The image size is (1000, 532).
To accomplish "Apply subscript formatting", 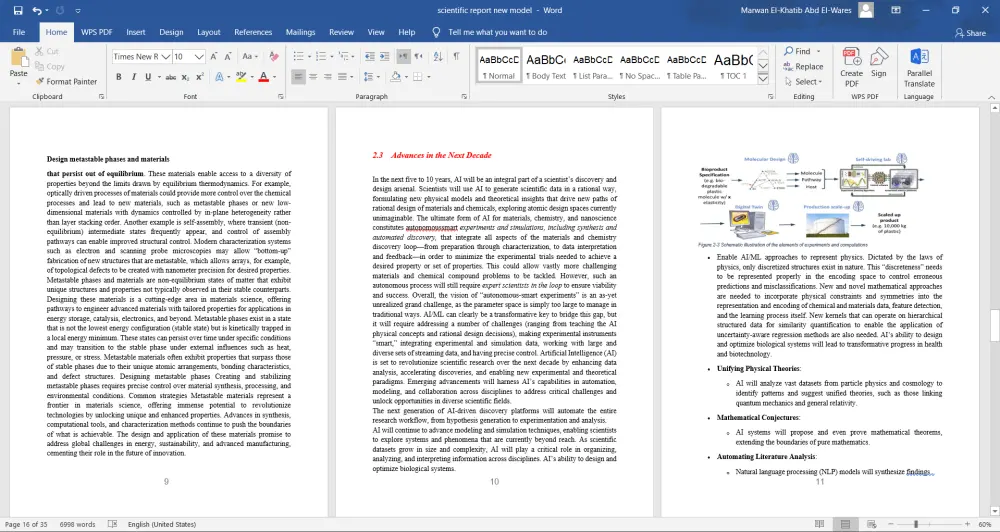I will tap(185, 77).
